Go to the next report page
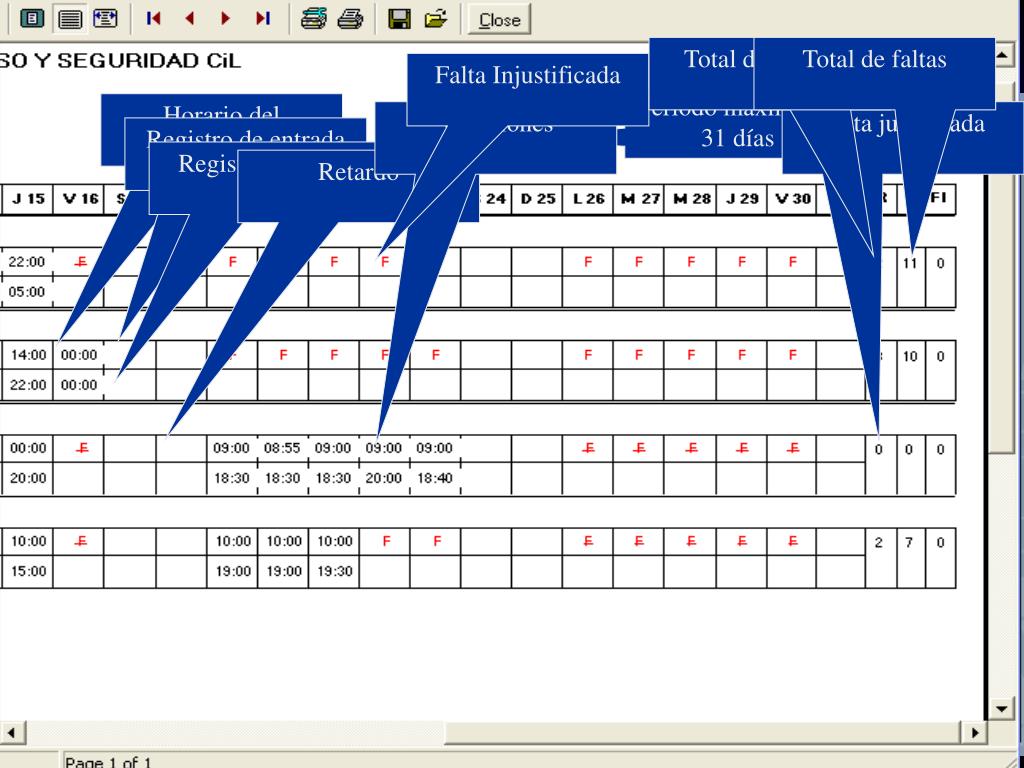Screen dimensions: 1024x768 226,18
